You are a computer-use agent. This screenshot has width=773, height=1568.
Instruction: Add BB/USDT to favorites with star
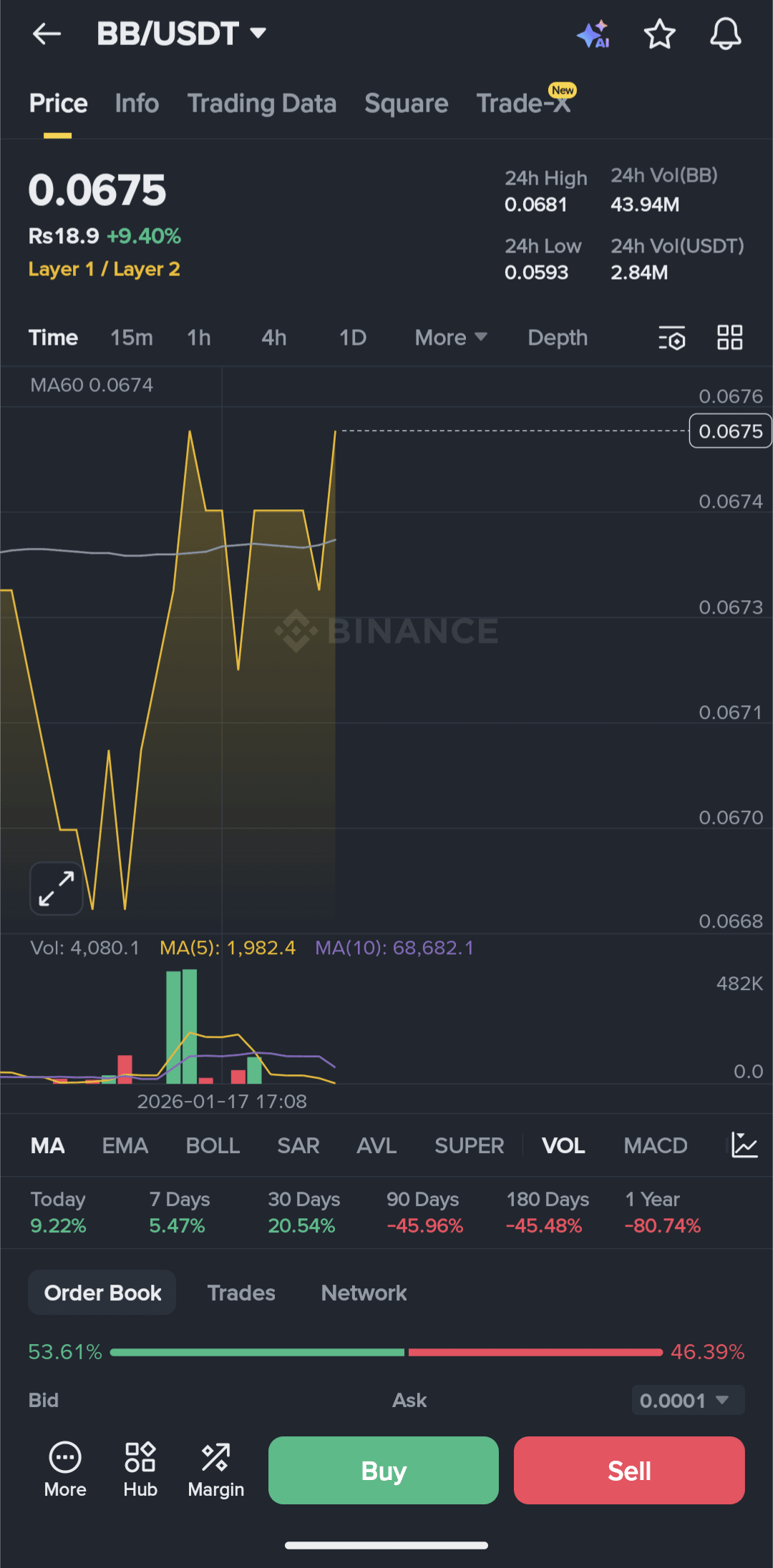(659, 34)
